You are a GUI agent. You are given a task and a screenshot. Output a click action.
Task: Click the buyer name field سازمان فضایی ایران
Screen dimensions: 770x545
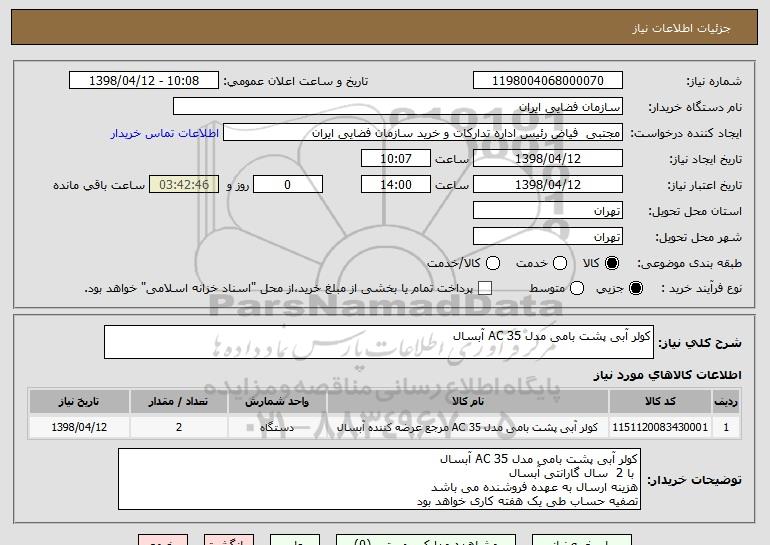click(x=398, y=107)
